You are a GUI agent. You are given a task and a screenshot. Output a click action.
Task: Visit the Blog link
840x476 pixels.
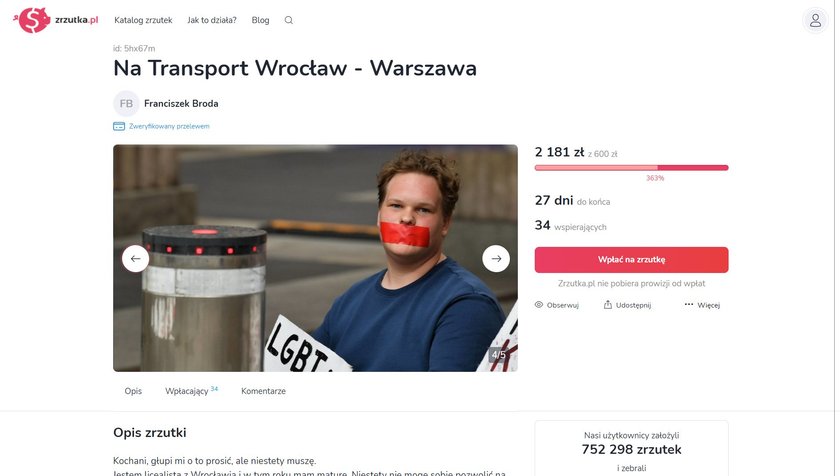(x=260, y=20)
